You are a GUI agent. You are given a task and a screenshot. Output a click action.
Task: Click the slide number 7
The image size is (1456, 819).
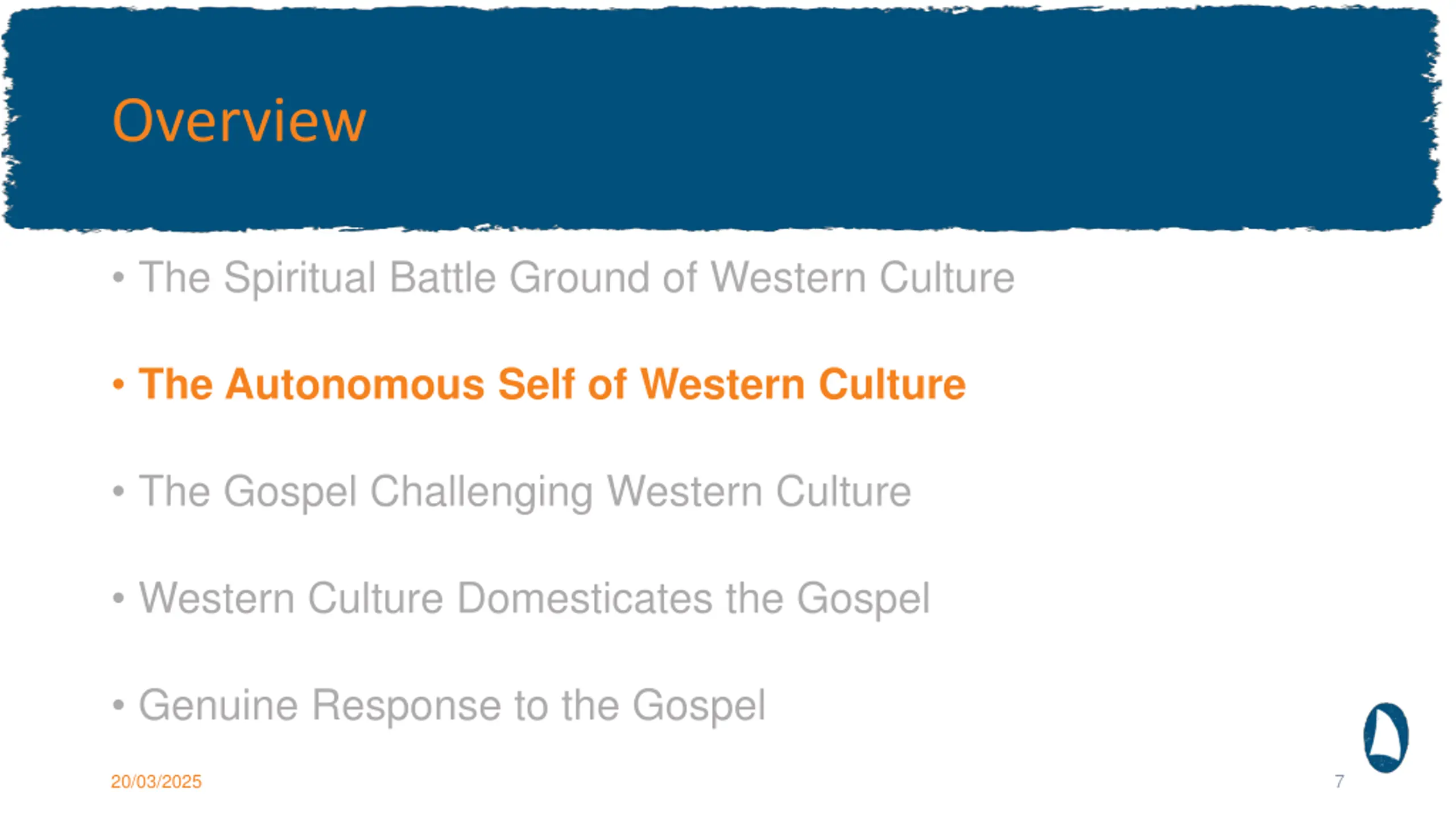[1339, 781]
